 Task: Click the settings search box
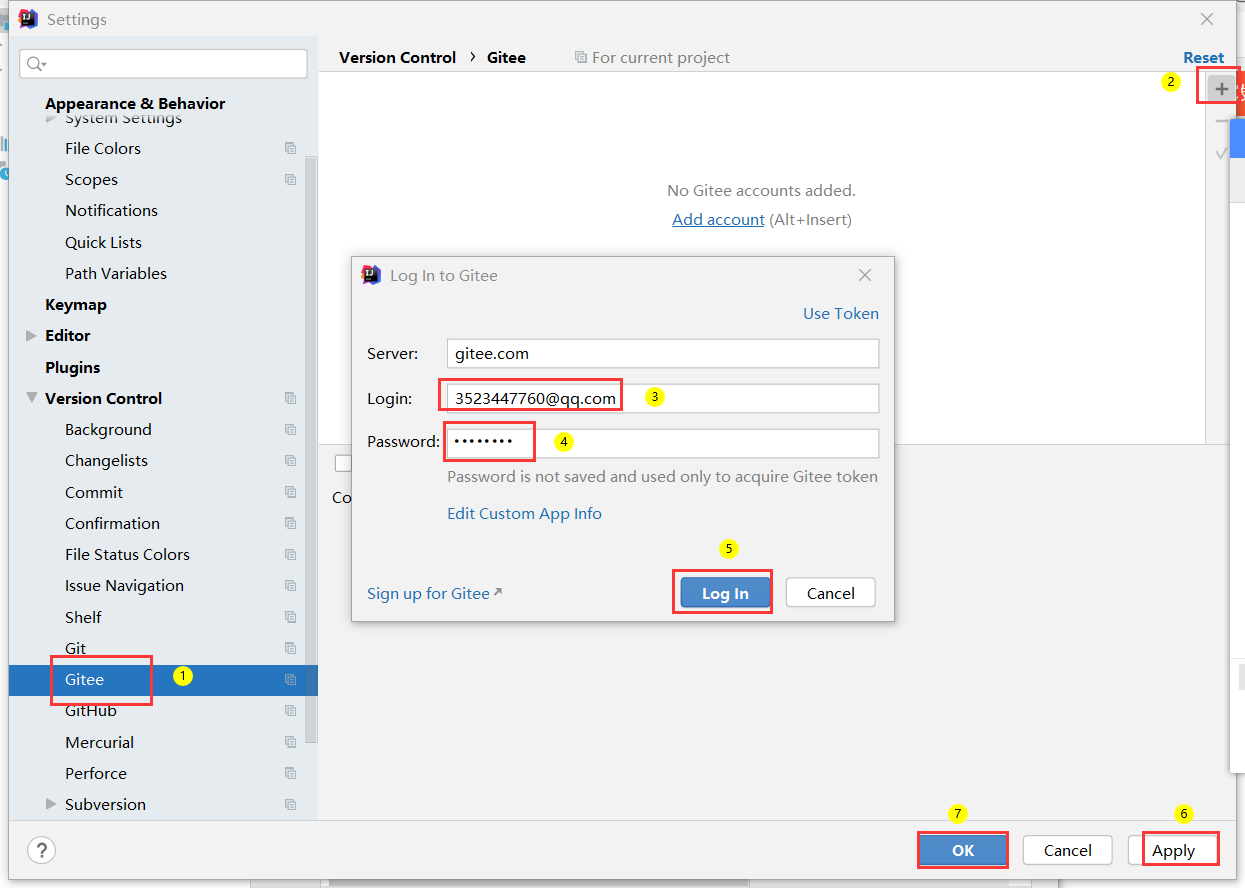pyautogui.click(x=163, y=64)
